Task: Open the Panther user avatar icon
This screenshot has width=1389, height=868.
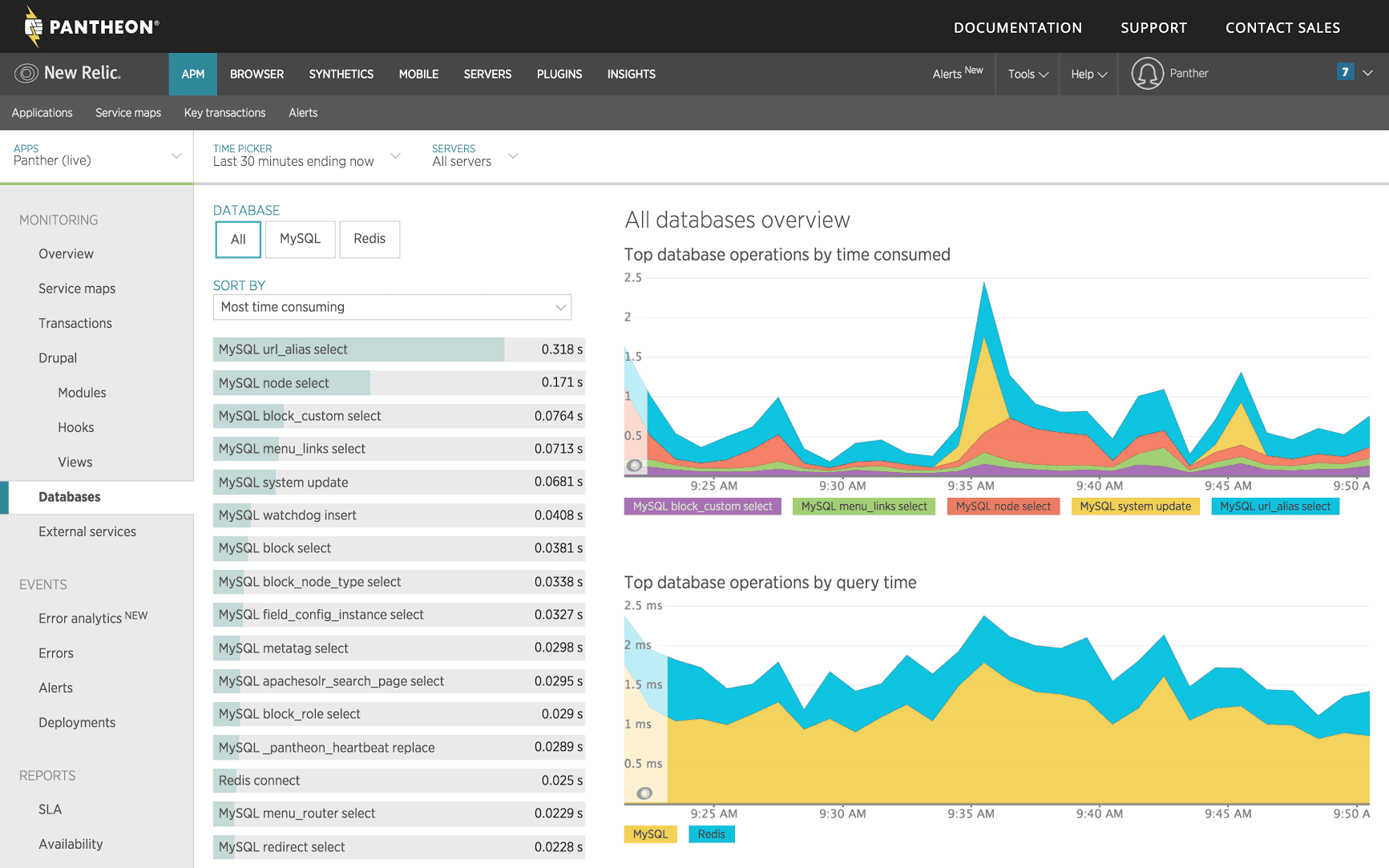Action: pos(1147,74)
